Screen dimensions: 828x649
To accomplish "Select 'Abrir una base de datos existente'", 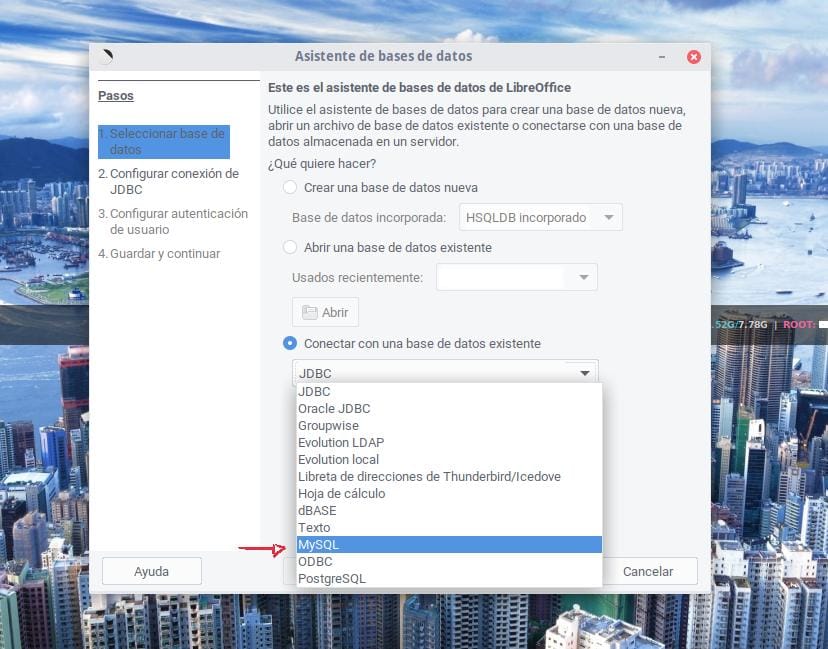I will click(x=290, y=247).
